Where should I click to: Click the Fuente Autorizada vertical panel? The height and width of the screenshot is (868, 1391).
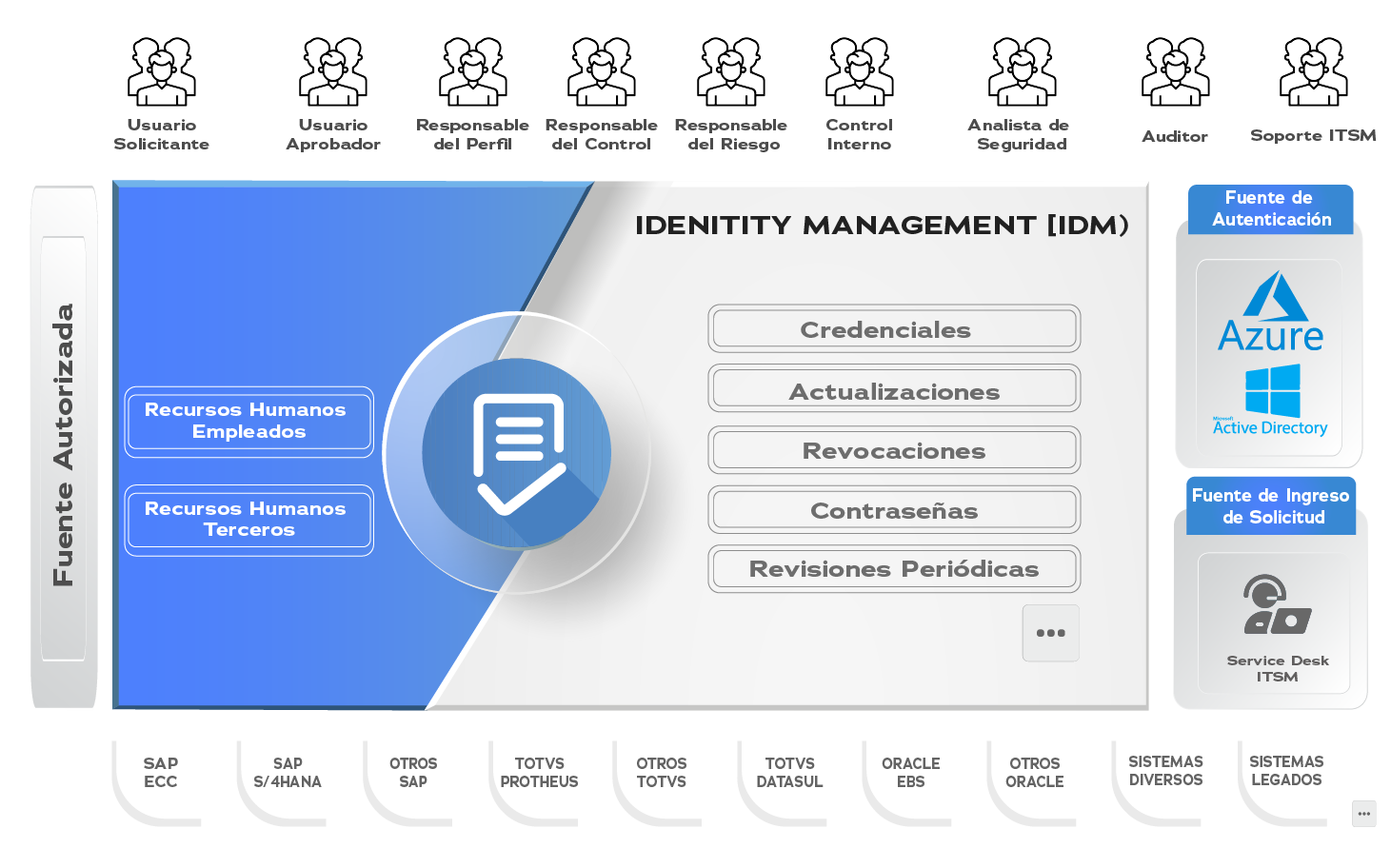64,446
